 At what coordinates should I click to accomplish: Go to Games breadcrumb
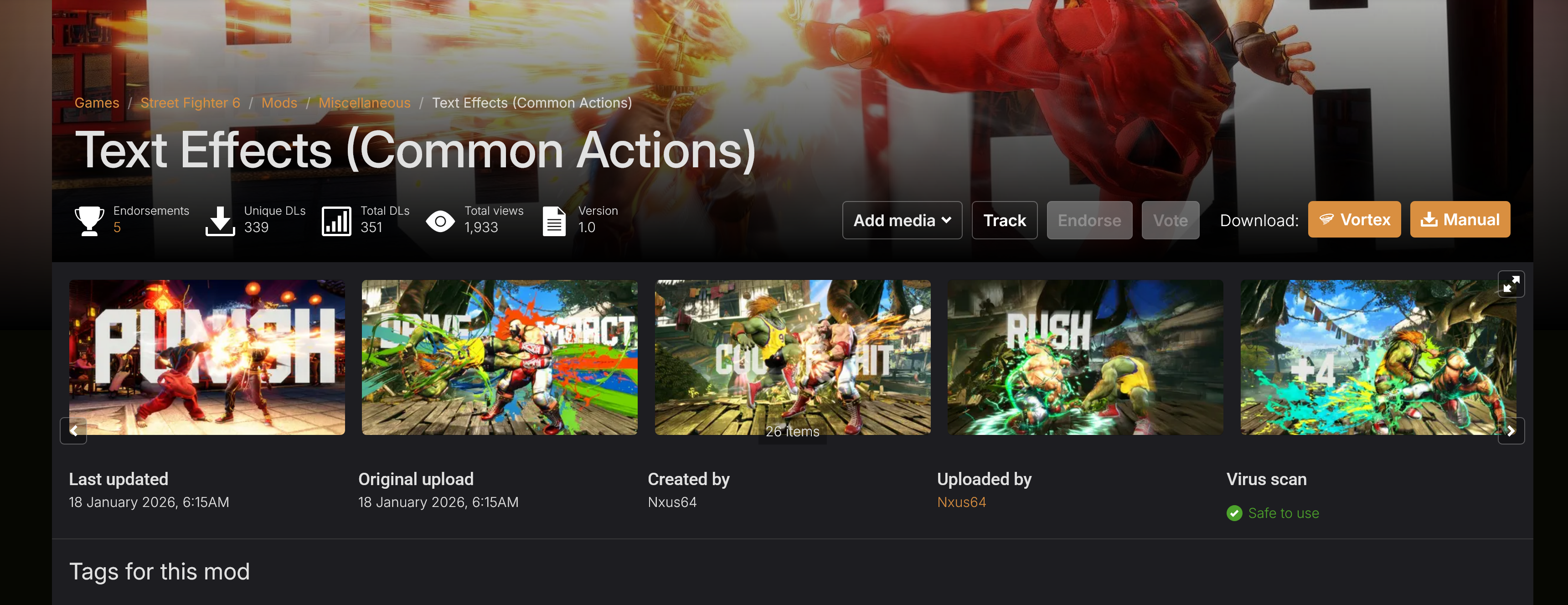coord(97,103)
